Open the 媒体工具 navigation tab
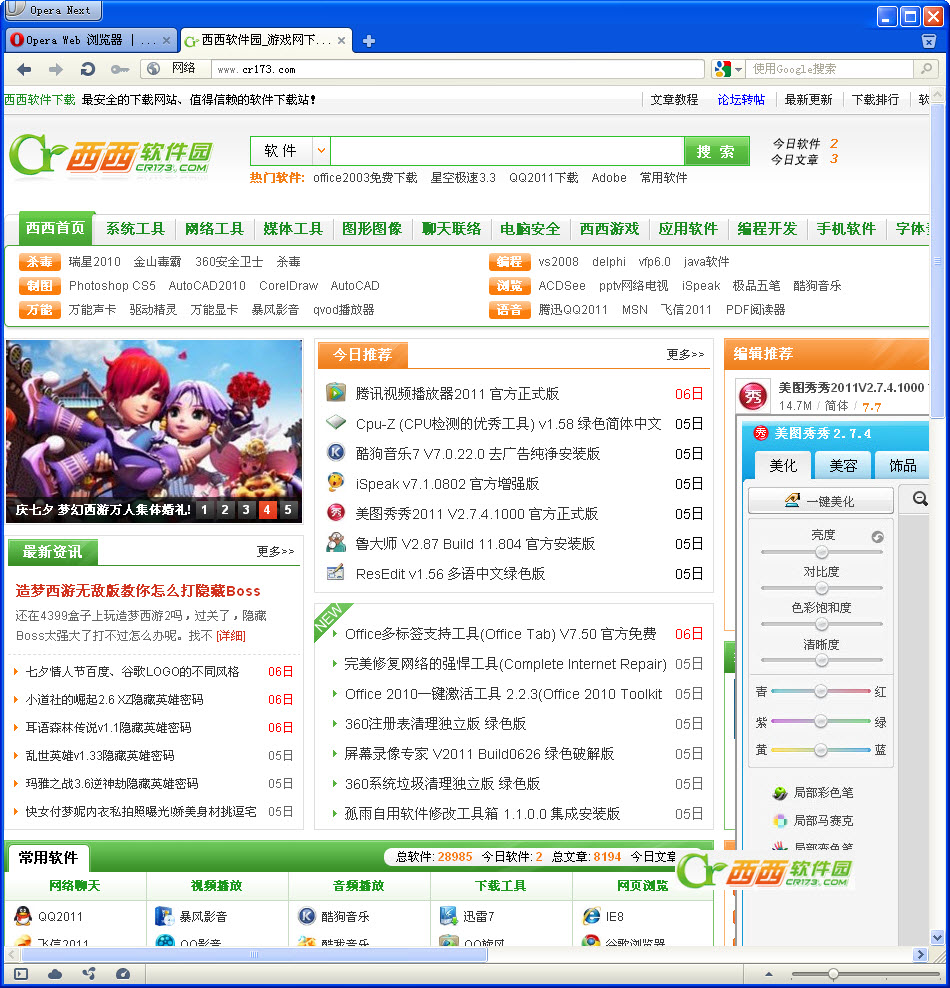The width and height of the screenshot is (950, 988). [293, 228]
